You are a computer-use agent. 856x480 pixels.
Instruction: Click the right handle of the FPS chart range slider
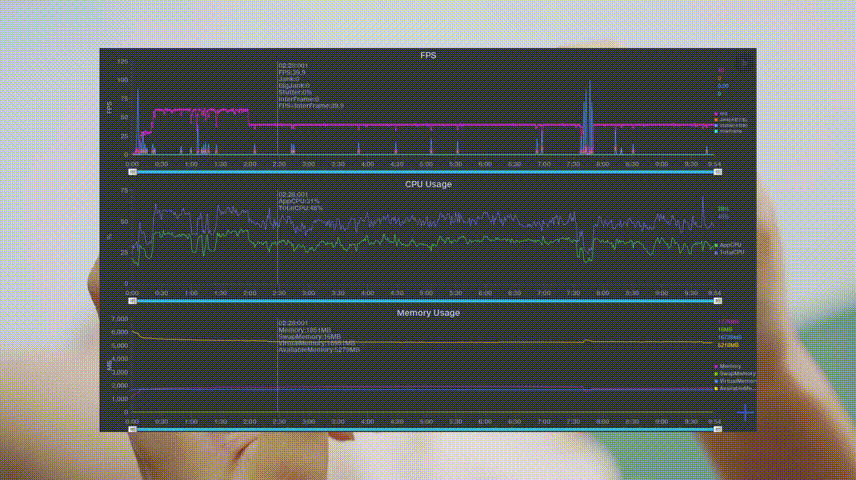[x=718, y=172]
